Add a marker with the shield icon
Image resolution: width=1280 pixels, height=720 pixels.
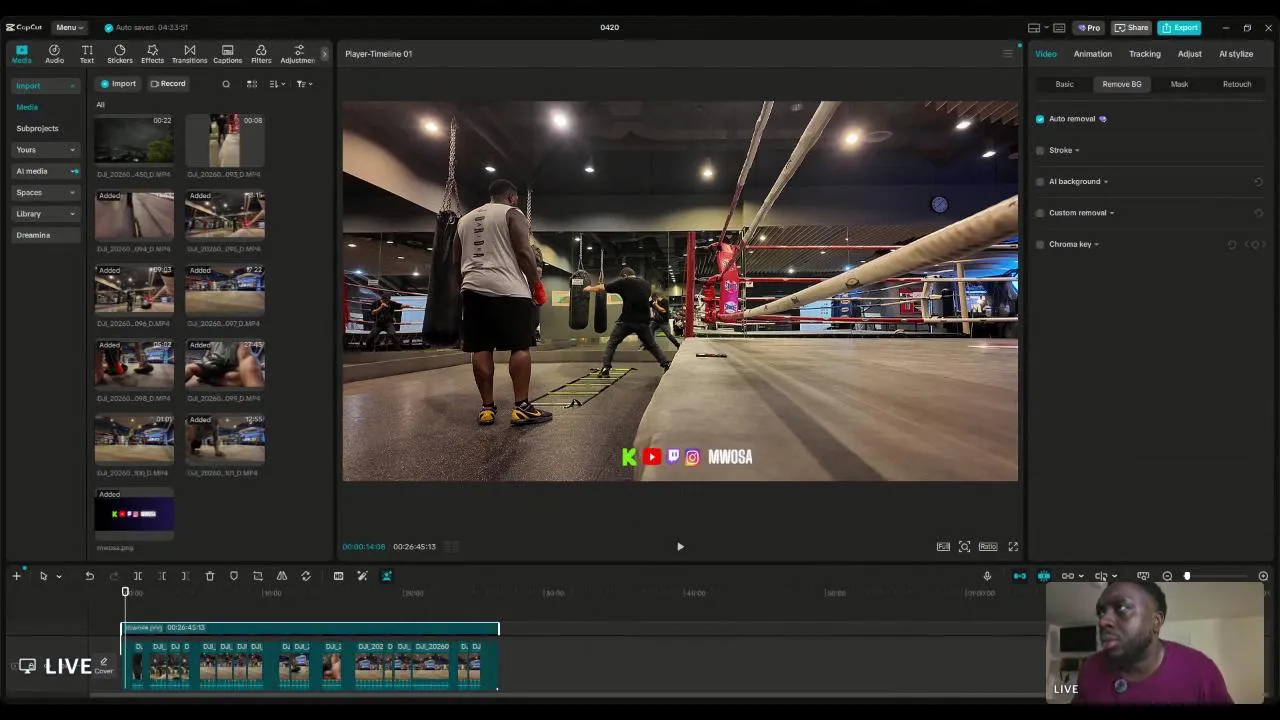coord(234,576)
